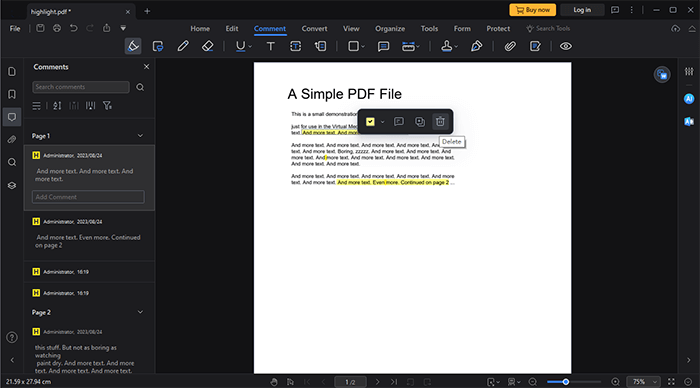
Task: Open the quick access dropdown arrow
Action: [x=123, y=28]
